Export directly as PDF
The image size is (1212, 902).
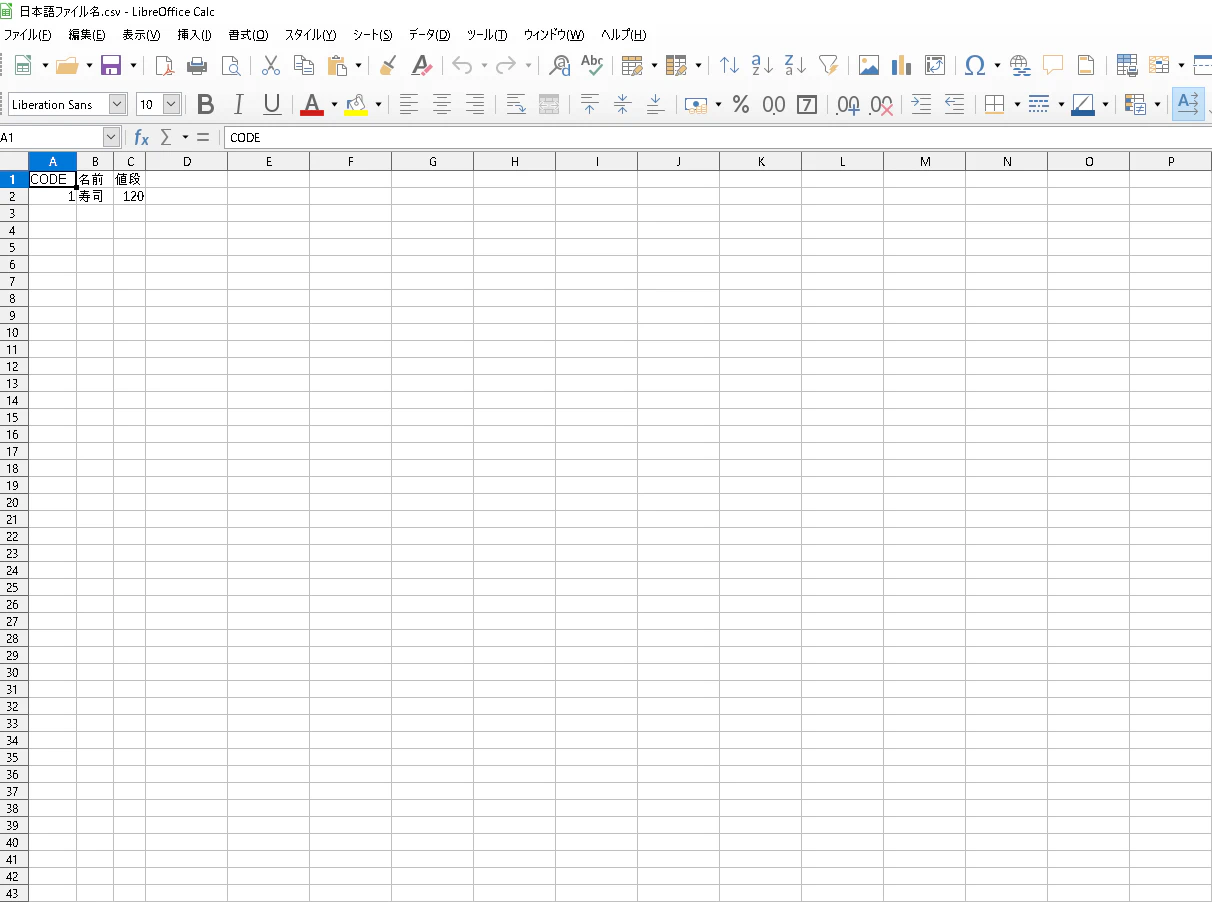pyautogui.click(x=164, y=66)
